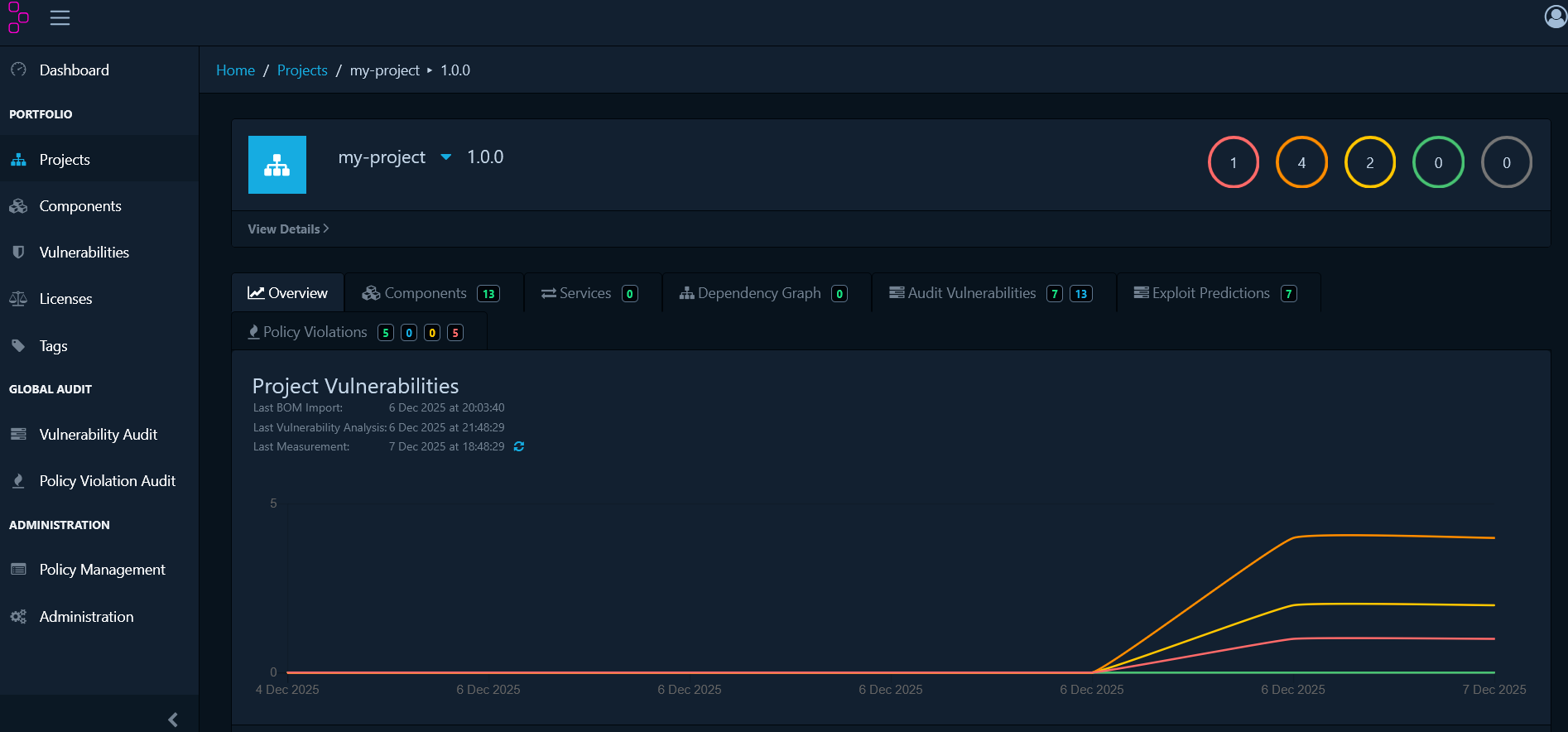Click the Overview chart-line tab icon
Image resolution: width=1568 pixels, height=732 pixels.
[x=256, y=293]
